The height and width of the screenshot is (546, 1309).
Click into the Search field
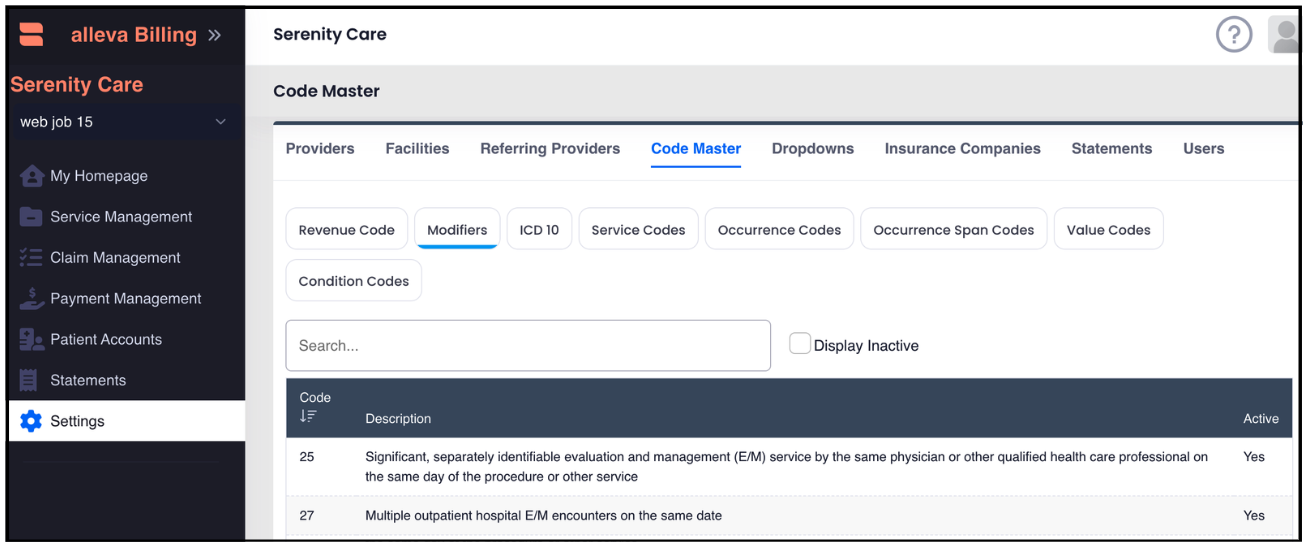point(527,346)
